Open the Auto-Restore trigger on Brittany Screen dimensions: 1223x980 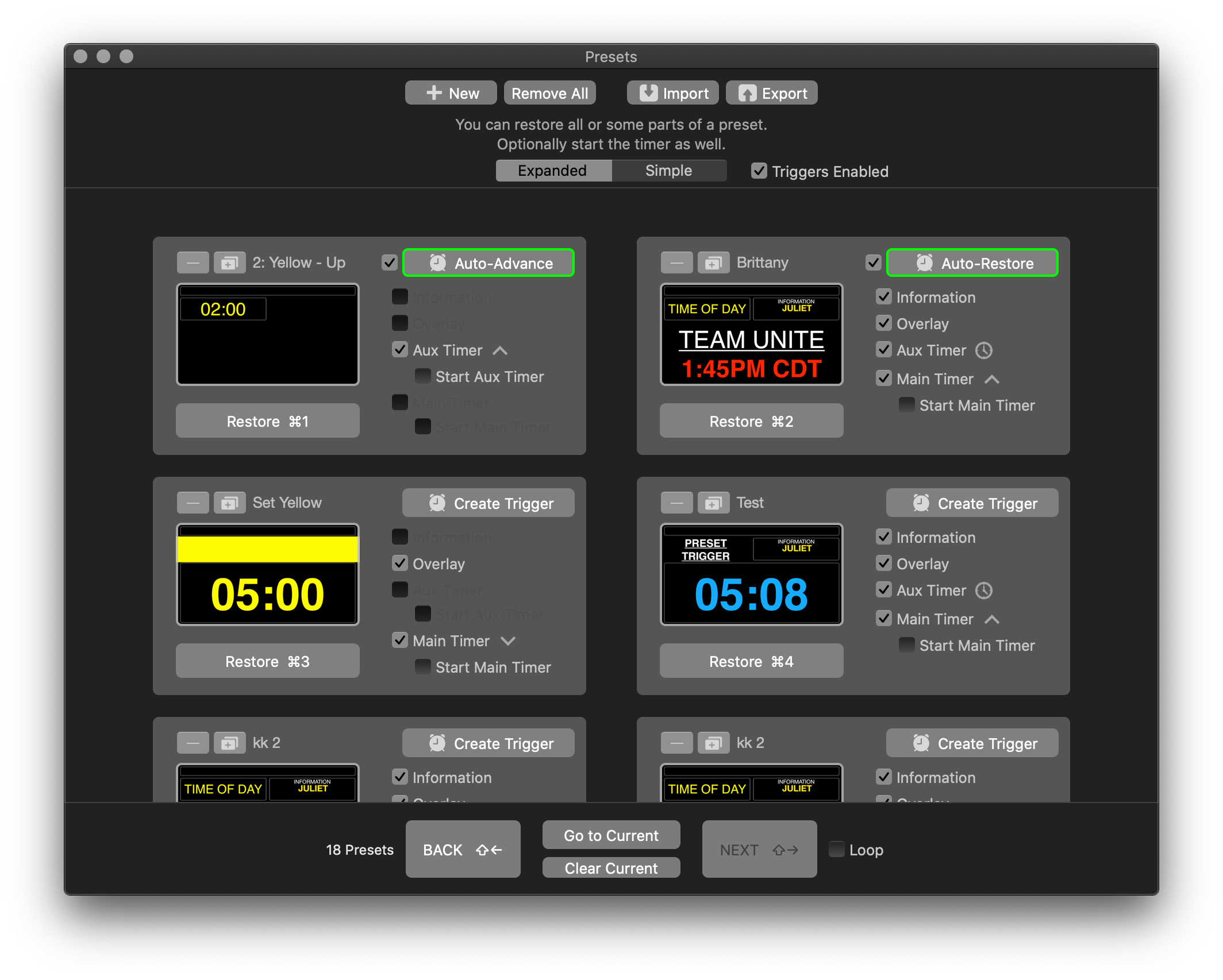click(x=972, y=263)
